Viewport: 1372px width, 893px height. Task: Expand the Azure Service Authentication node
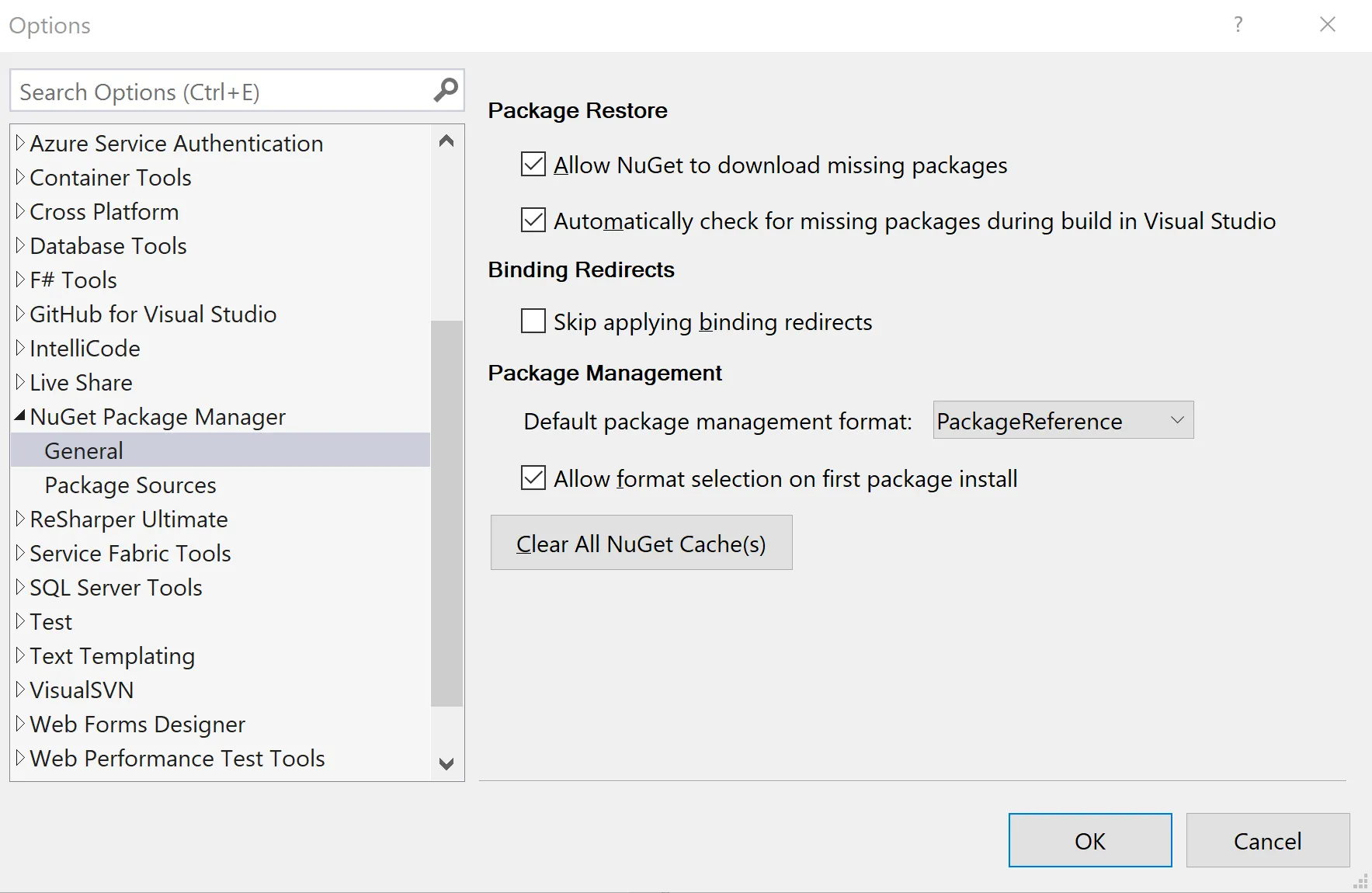(20, 143)
